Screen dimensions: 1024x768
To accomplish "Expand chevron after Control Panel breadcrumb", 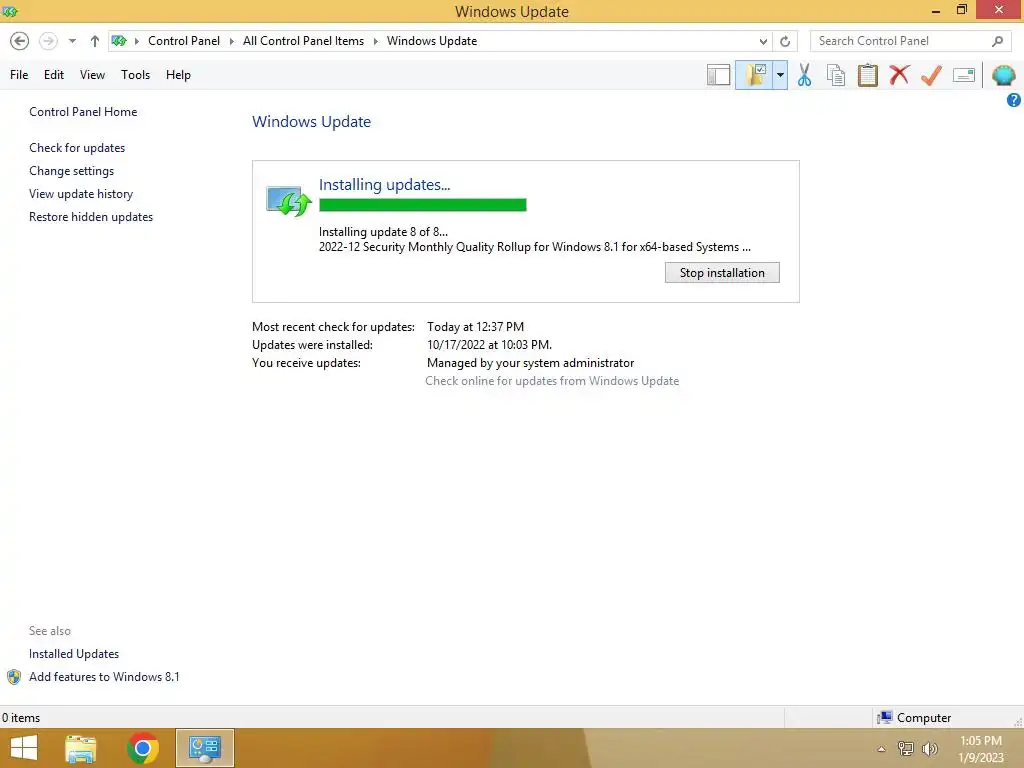I will 231,41.
